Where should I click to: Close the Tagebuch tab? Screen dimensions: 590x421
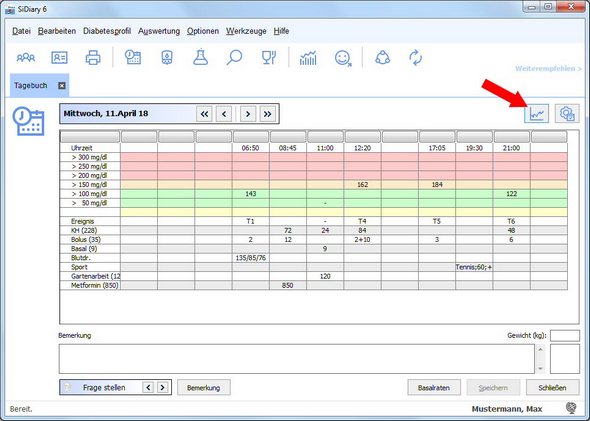(62, 85)
